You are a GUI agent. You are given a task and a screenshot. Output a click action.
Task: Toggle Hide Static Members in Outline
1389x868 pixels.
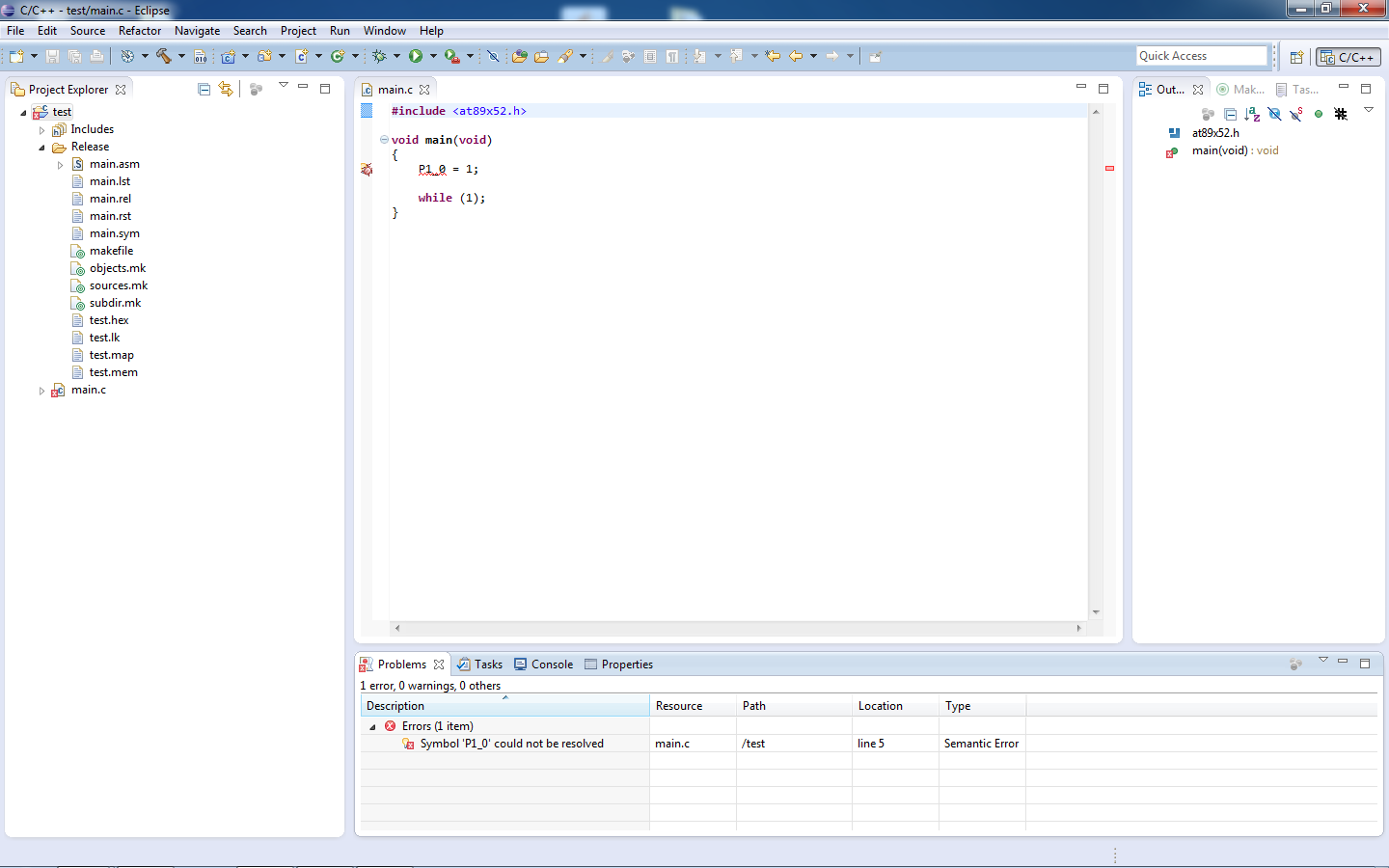pos(1296,114)
